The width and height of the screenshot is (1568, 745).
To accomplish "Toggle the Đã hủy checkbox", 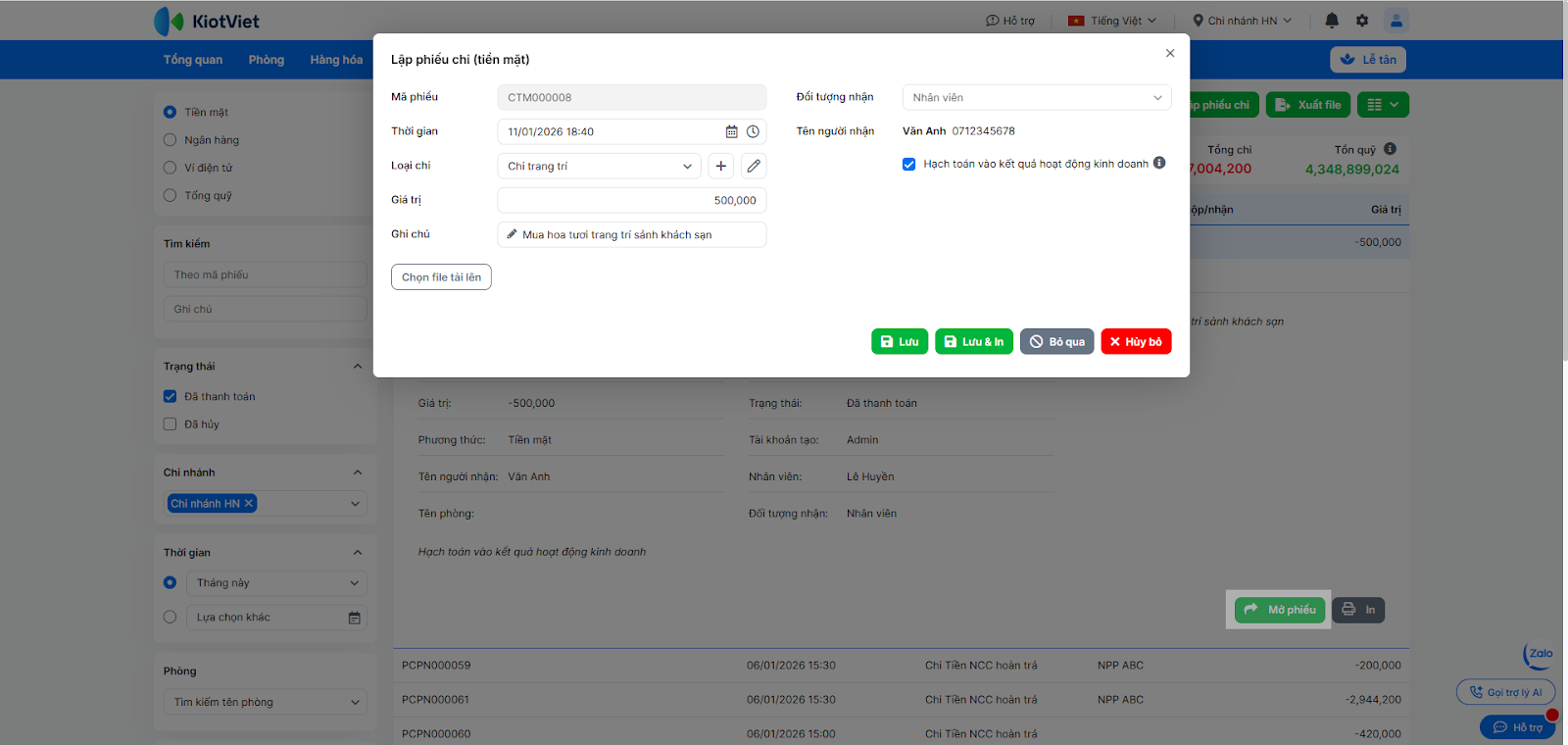I will pos(170,424).
